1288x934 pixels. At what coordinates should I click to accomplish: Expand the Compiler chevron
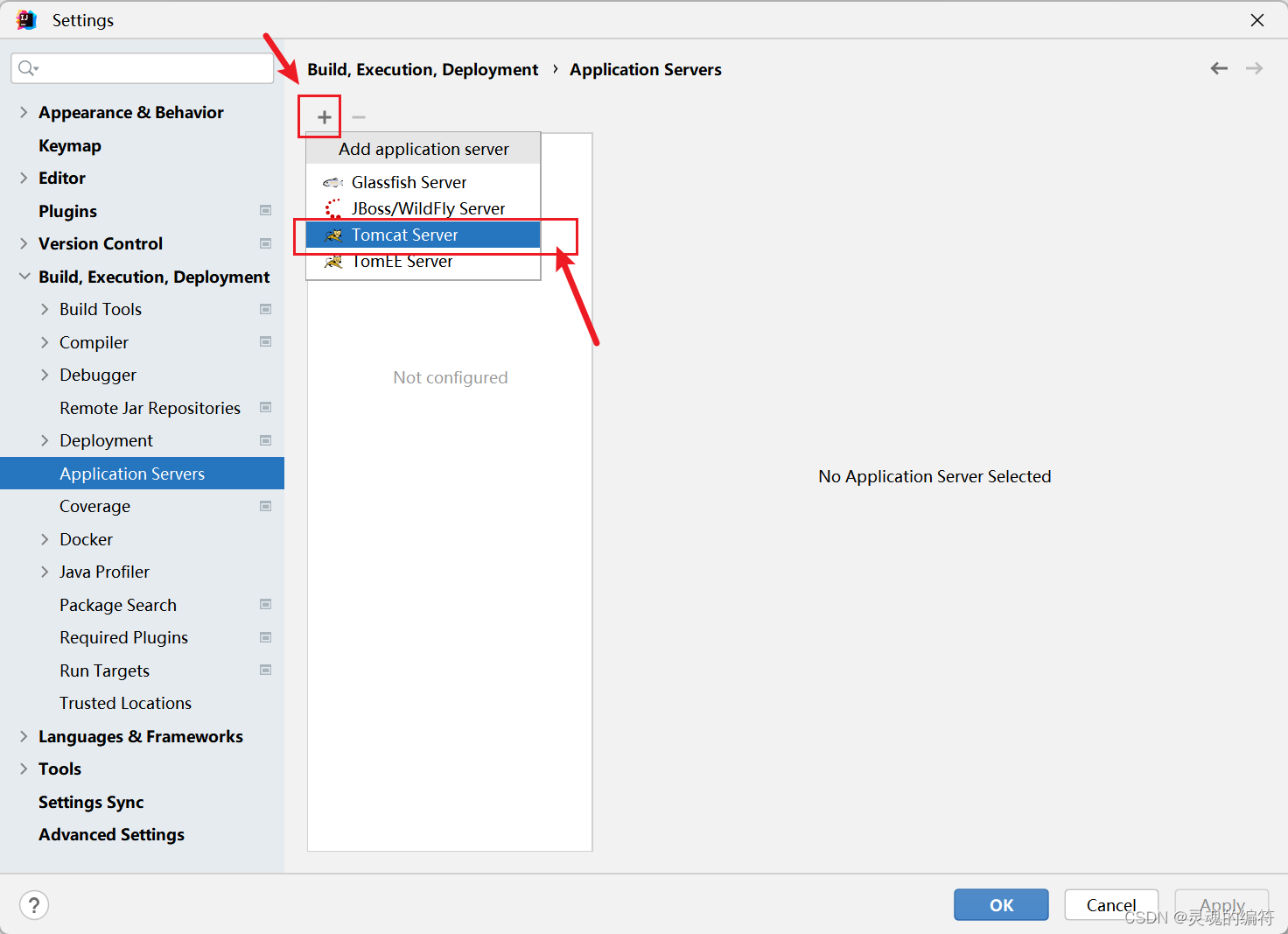[45, 342]
